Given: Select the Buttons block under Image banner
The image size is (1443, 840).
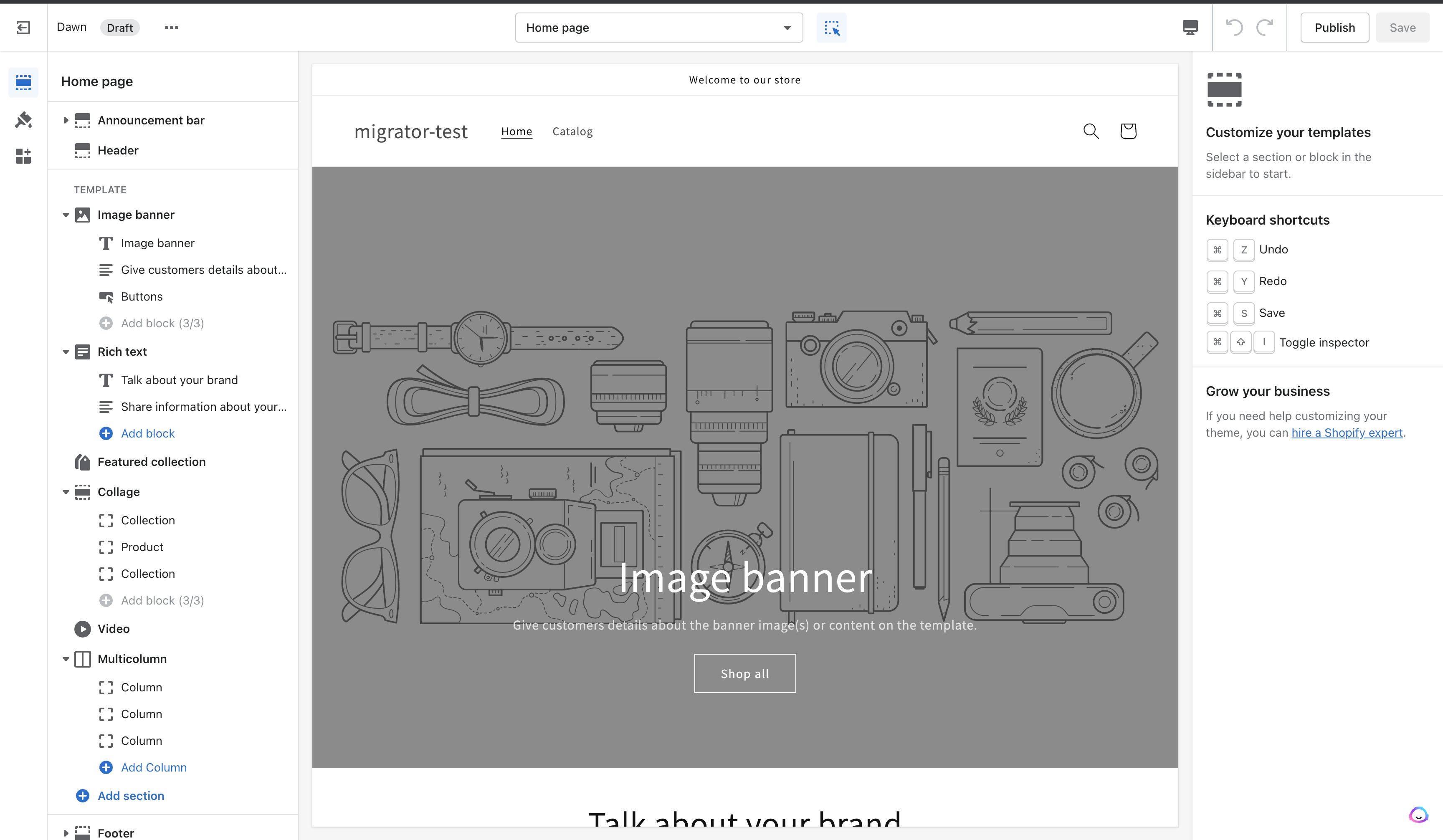Looking at the screenshot, I should click(x=142, y=296).
